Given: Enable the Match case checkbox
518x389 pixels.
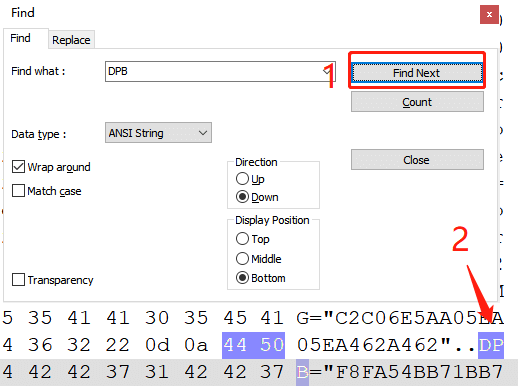Looking at the screenshot, I should pos(18,191).
